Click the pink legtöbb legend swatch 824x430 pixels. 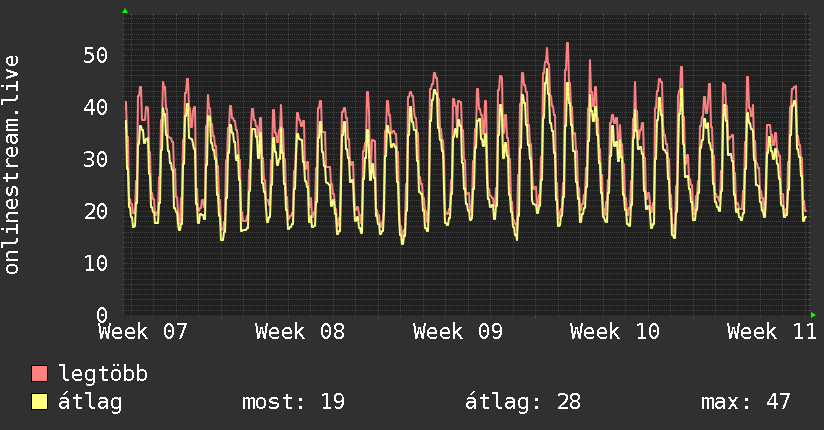coord(39,373)
